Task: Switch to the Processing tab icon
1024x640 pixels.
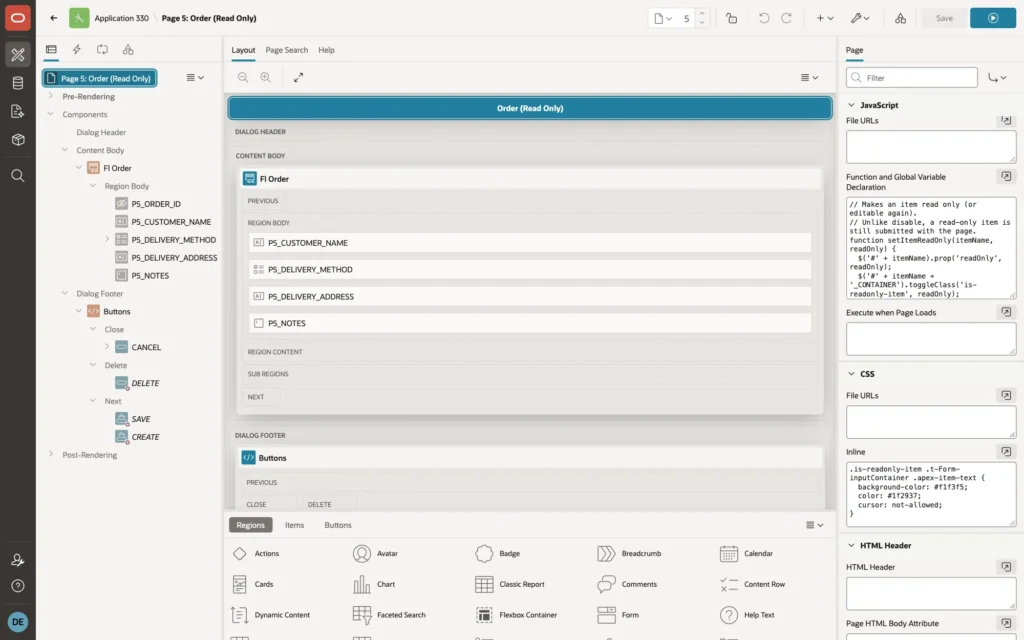Action: [102, 50]
